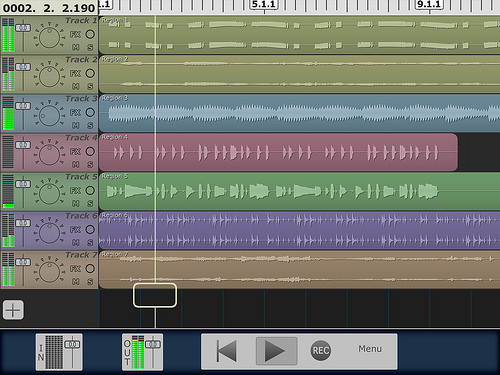The image size is (500, 375).
Task: Open FX for Track 6
Action: 75,230
